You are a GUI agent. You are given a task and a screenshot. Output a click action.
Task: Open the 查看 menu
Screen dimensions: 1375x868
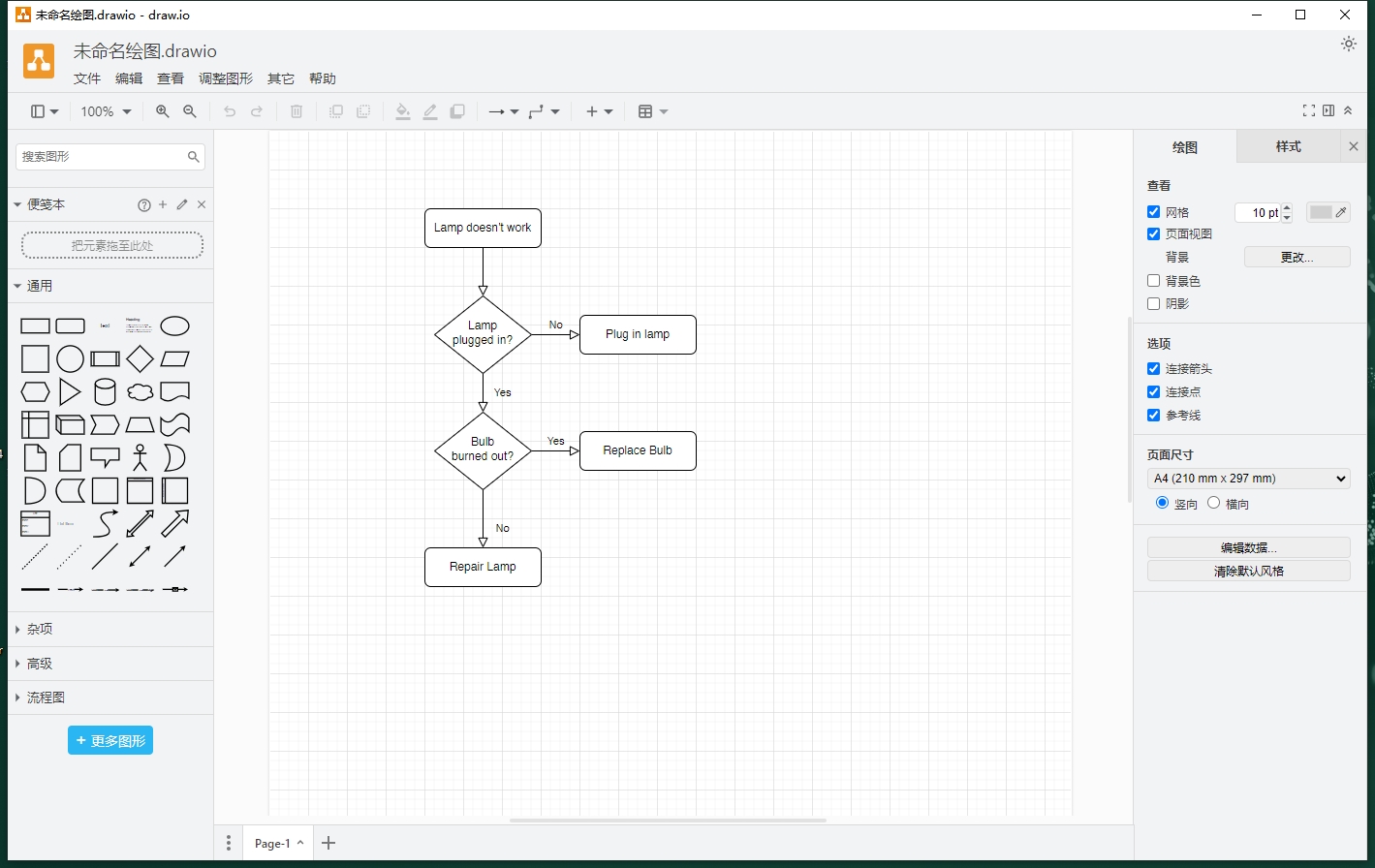(x=171, y=78)
